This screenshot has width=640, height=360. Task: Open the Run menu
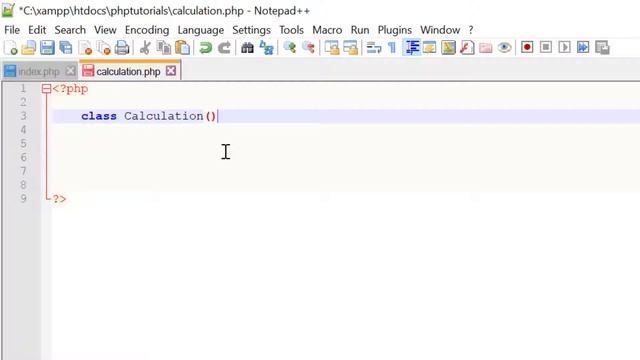click(360, 30)
